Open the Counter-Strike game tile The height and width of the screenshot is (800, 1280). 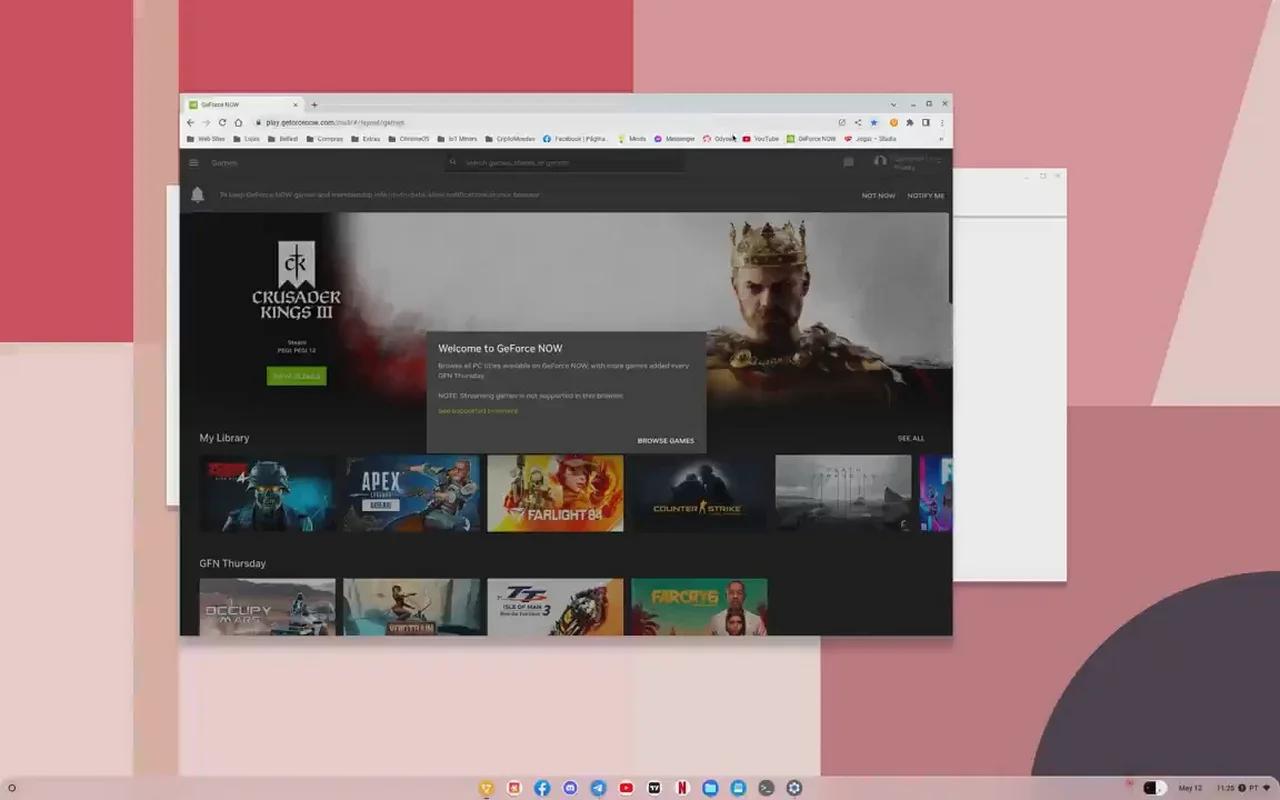click(699, 493)
